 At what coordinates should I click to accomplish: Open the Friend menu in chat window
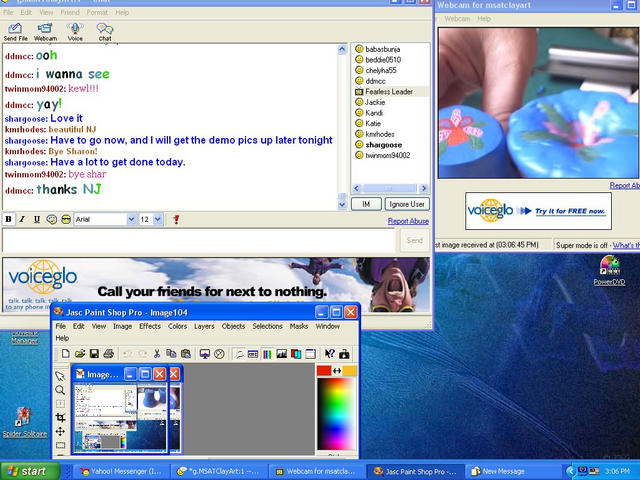[70, 12]
